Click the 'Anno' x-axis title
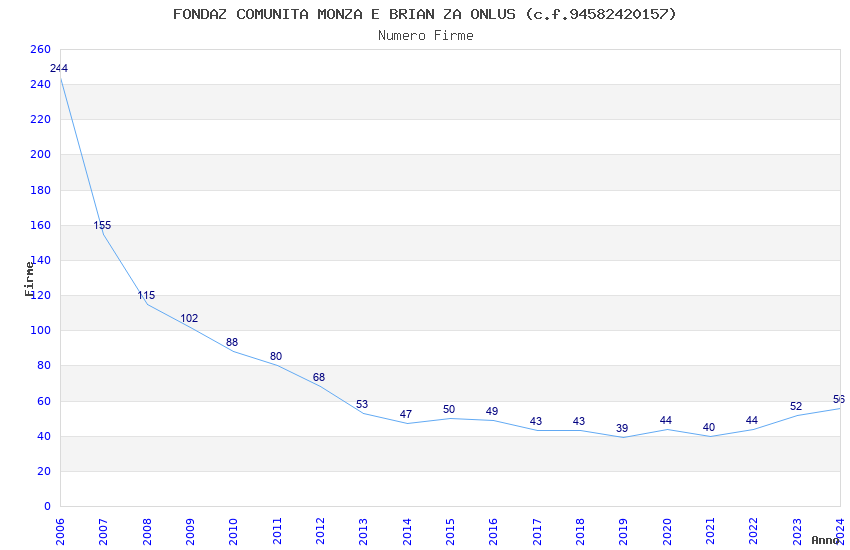The image size is (850, 550). pos(825,540)
